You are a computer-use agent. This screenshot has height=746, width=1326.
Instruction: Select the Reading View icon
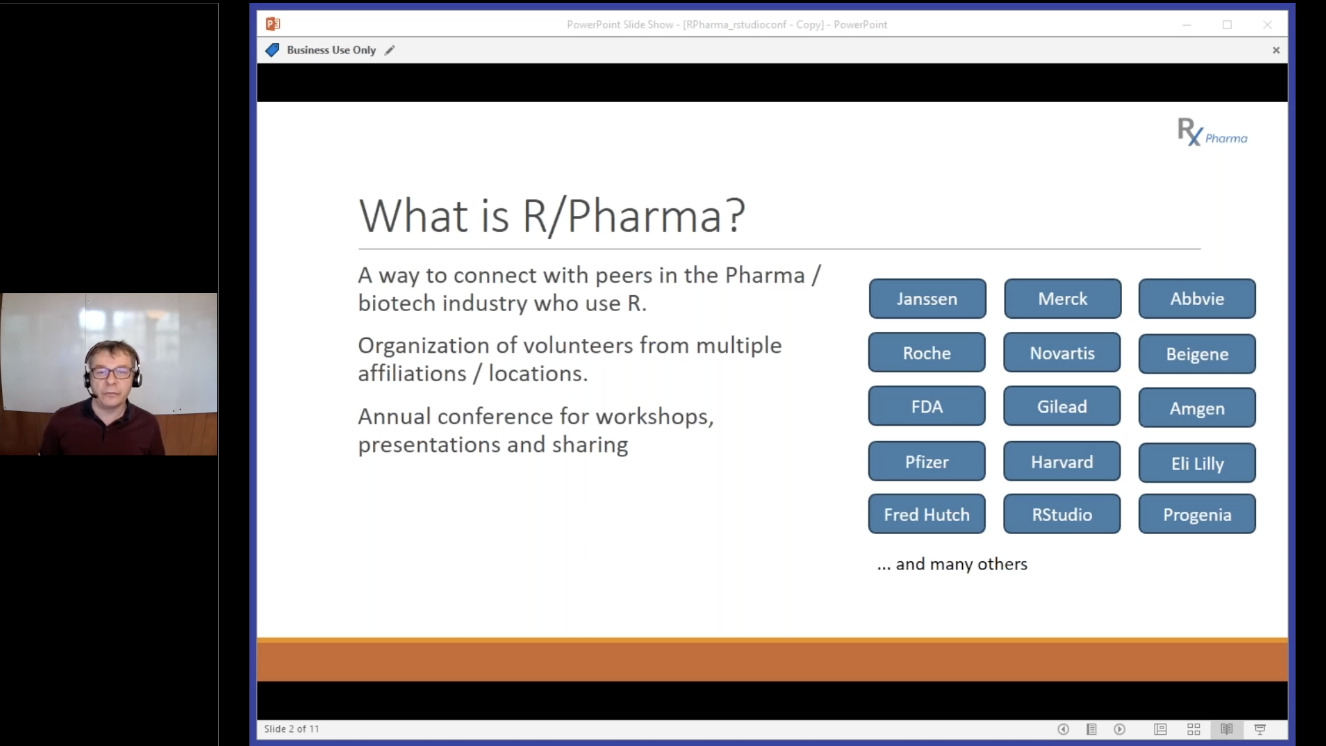(1227, 729)
